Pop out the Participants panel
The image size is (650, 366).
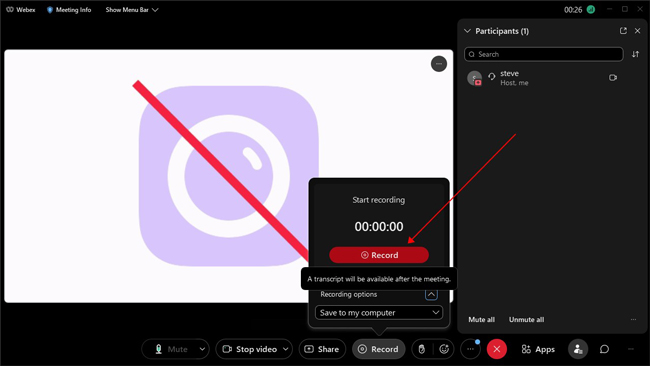[623, 31]
